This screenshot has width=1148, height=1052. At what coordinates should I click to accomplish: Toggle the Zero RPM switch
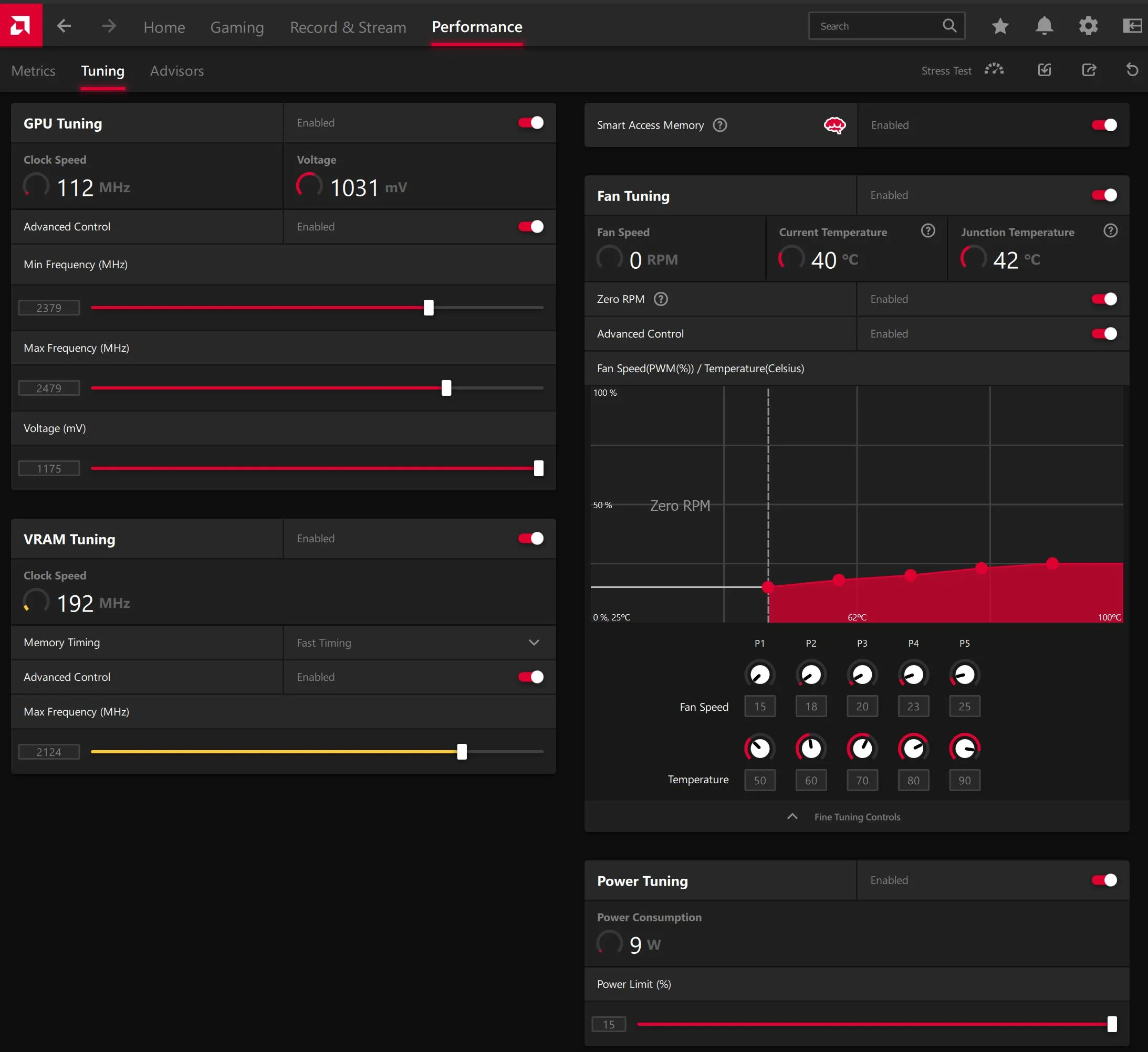point(1104,299)
